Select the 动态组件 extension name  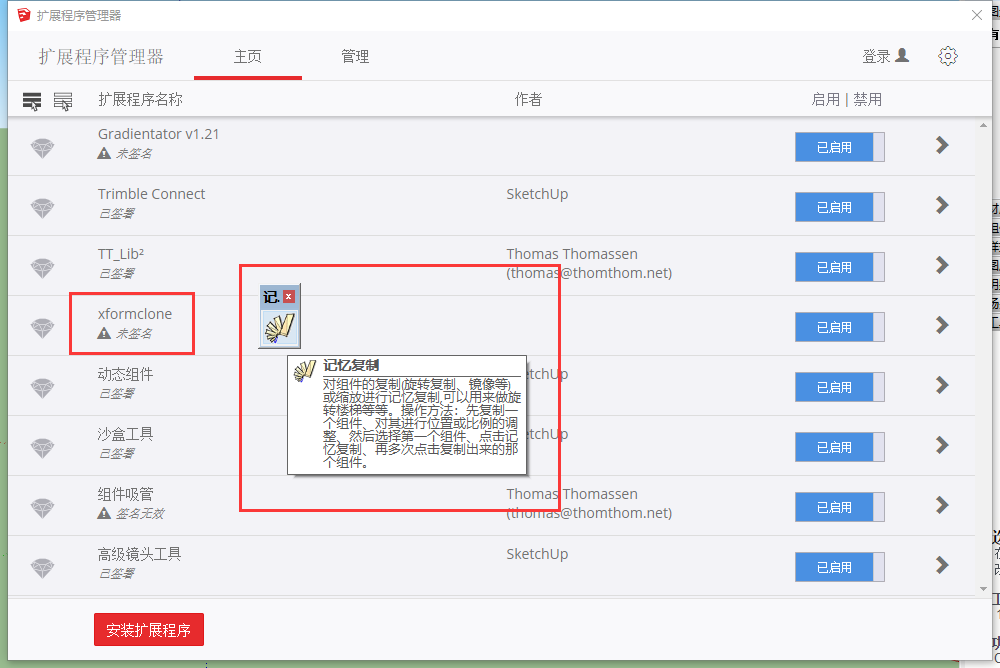click(x=125, y=374)
